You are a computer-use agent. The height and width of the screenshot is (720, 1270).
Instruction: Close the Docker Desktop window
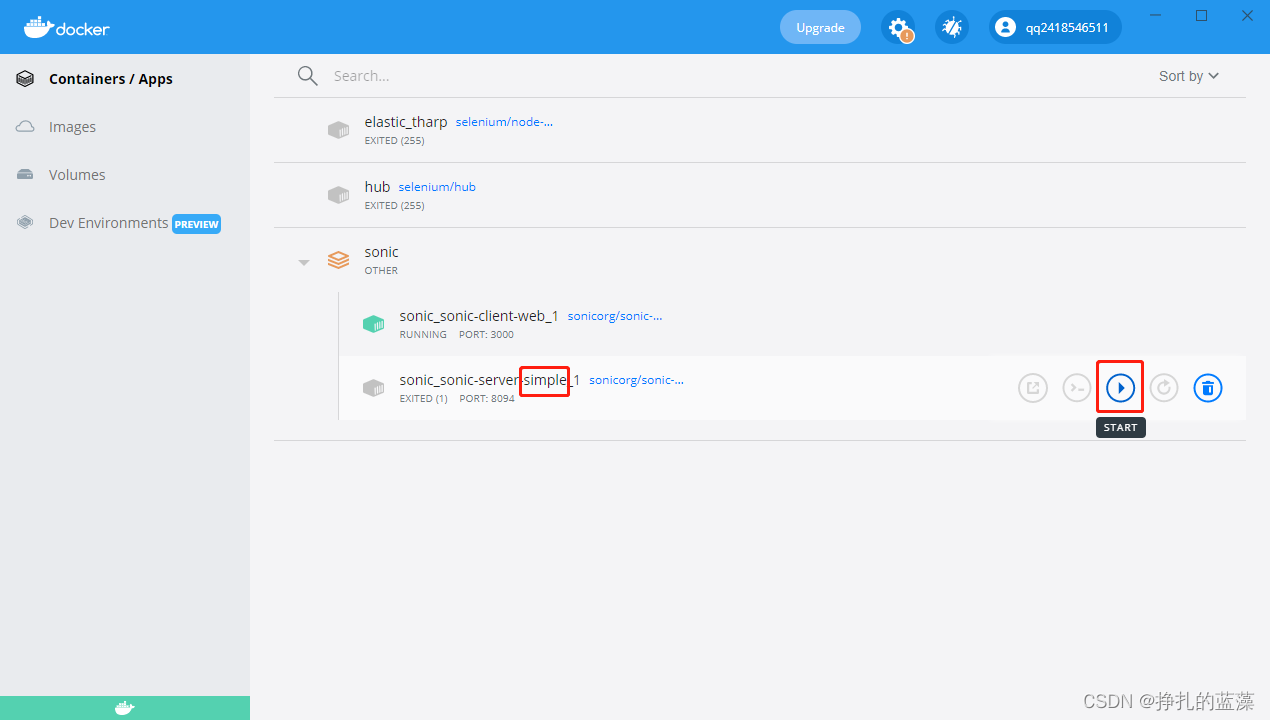(1247, 15)
